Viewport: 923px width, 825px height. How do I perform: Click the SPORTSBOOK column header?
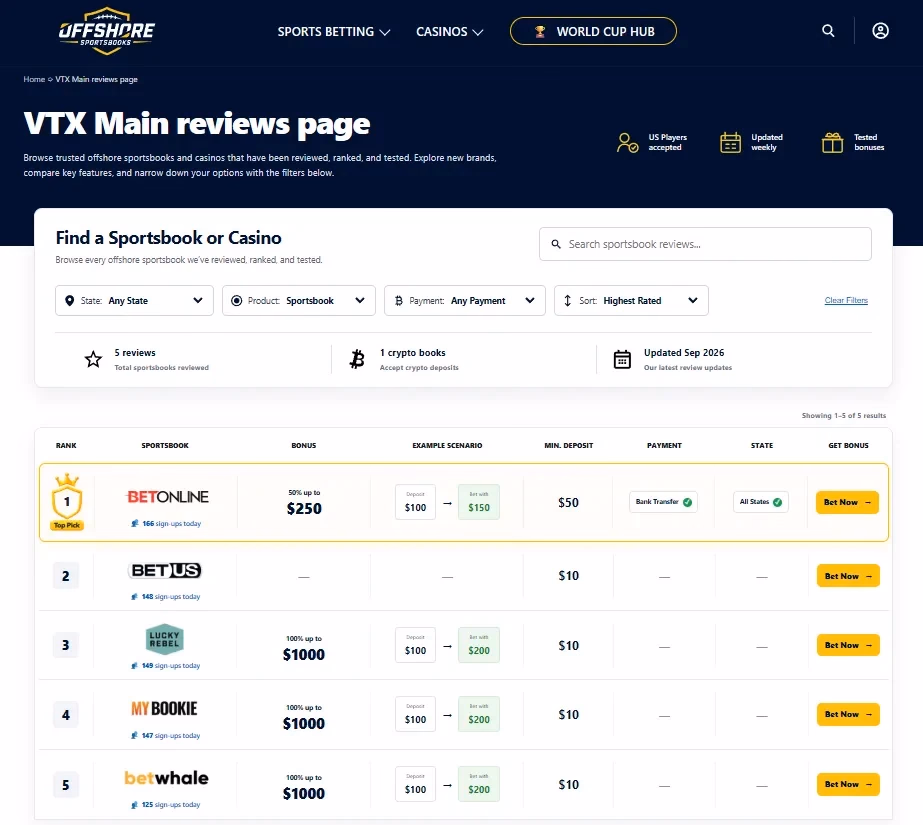click(165, 445)
